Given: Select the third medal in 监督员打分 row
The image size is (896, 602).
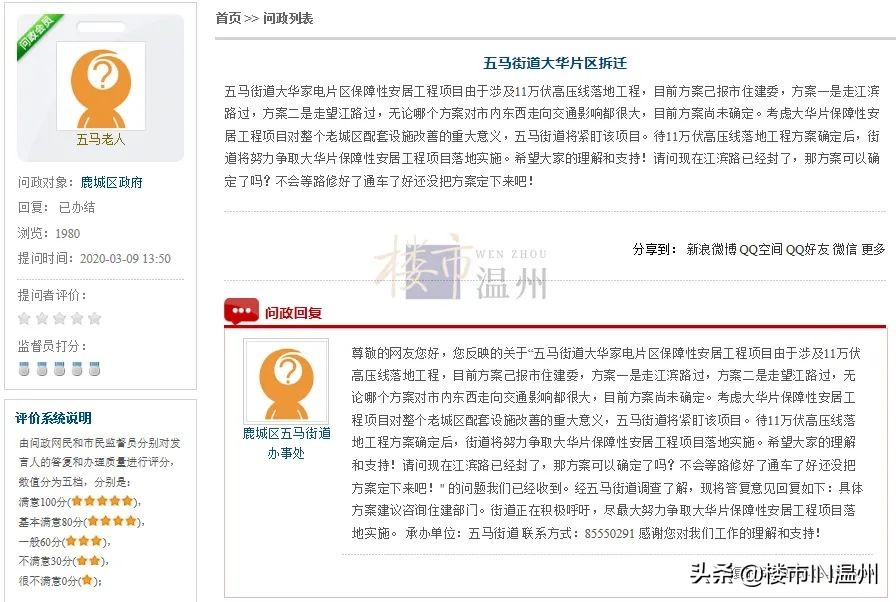Looking at the screenshot, I should point(58,368).
